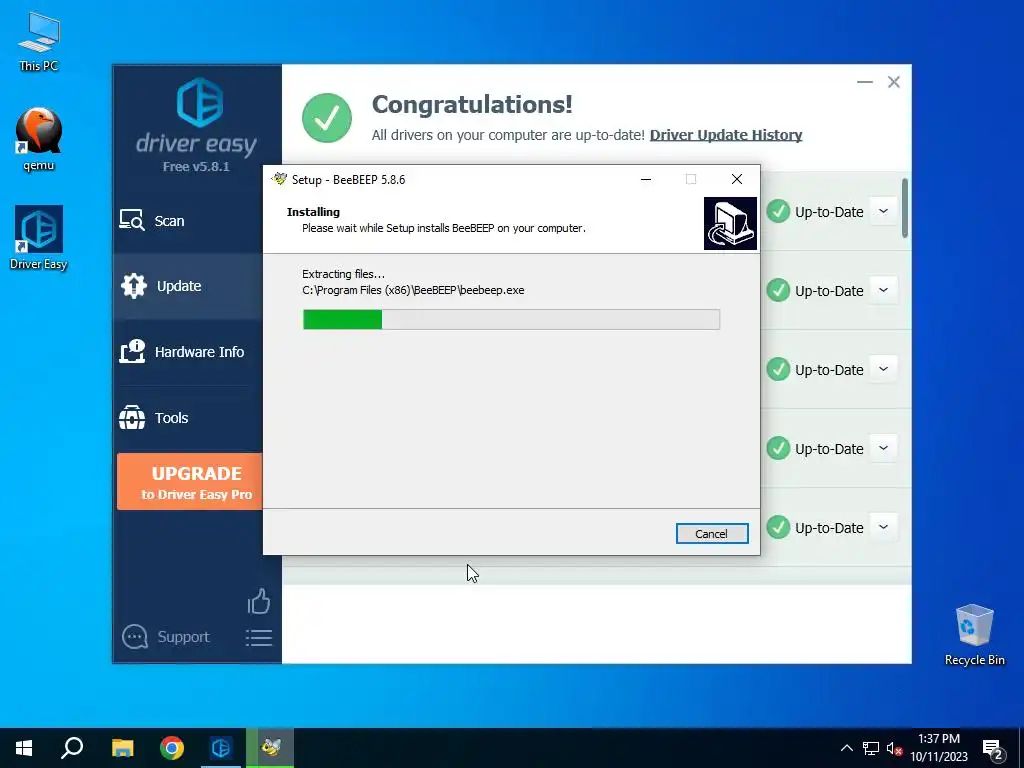Screen dimensions: 1024x768
Task: Click the muted volume tray icon
Action: point(895,748)
